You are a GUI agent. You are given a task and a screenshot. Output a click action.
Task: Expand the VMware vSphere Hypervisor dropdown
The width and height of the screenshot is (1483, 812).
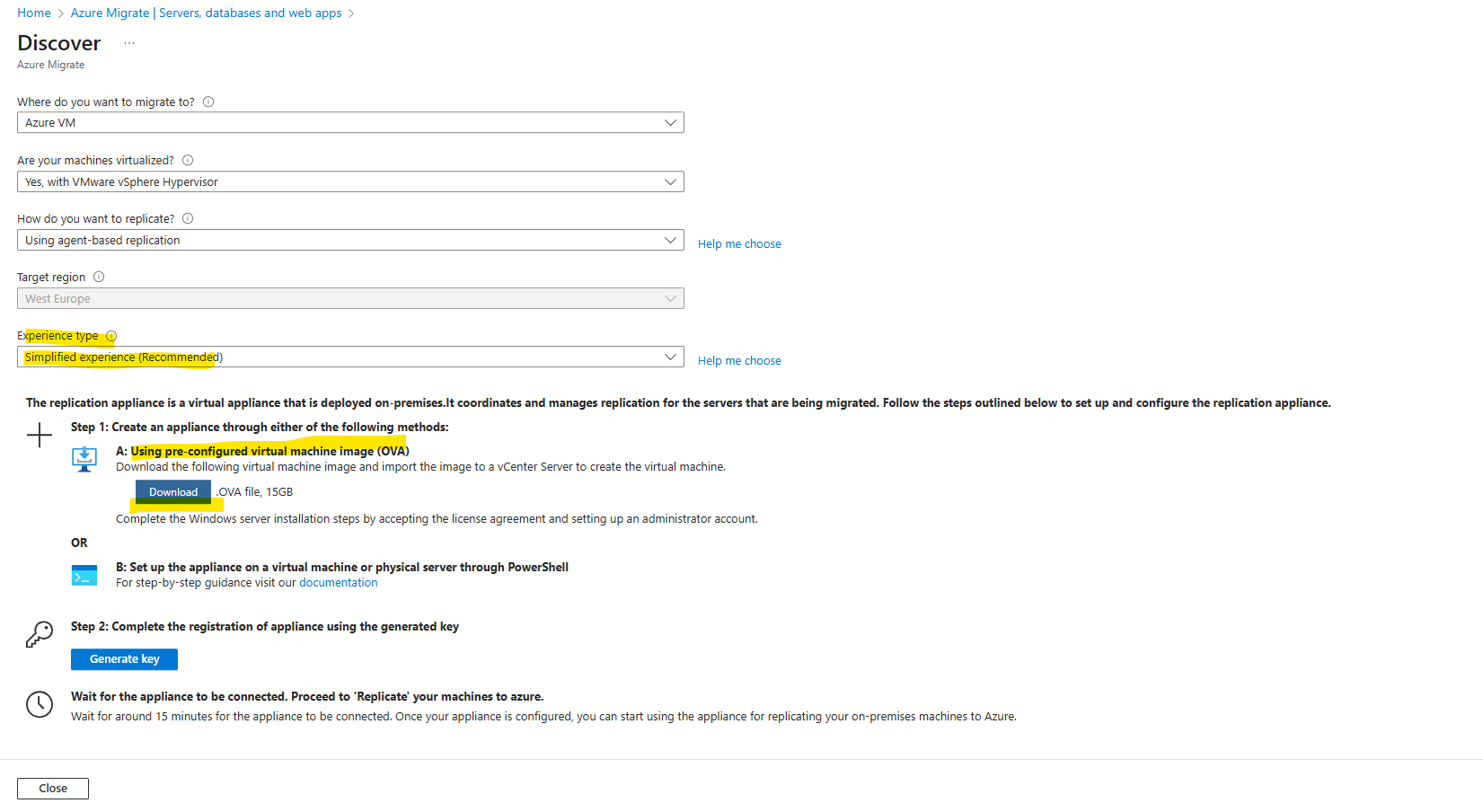pyautogui.click(x=350, y=181)
